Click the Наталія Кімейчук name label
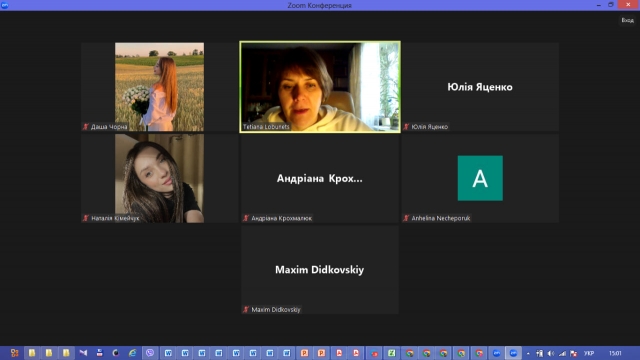 (x=115, y=218)
